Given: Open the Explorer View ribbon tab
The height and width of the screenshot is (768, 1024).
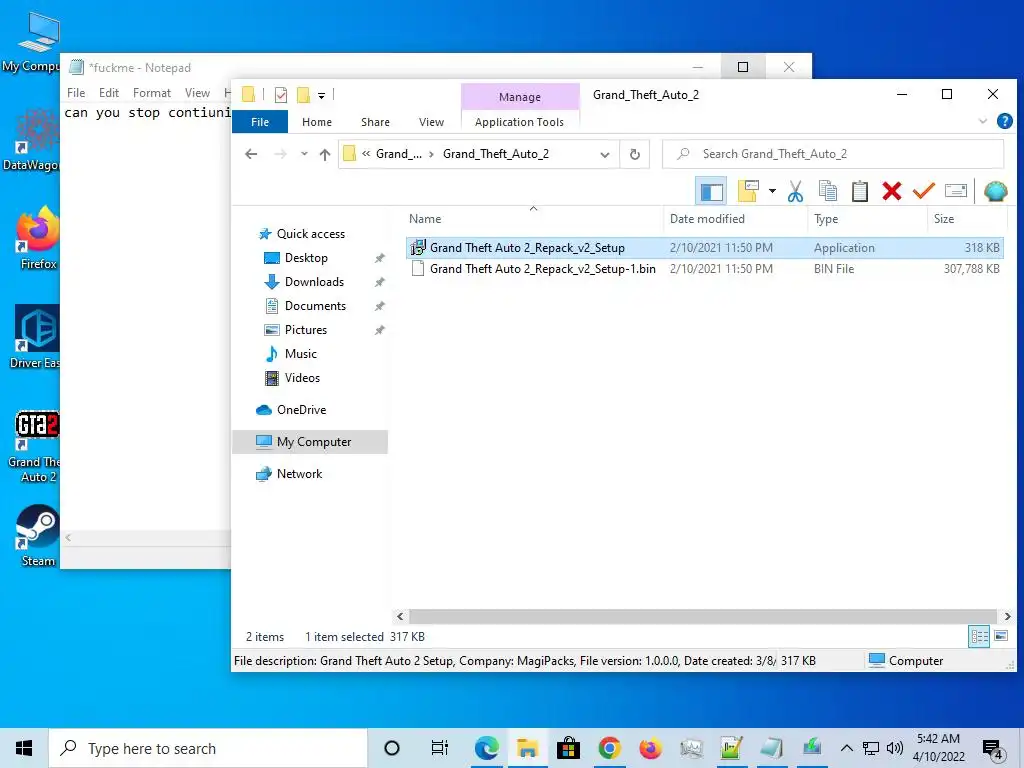Looking at the screenshot, I should [x=431, y=122].
